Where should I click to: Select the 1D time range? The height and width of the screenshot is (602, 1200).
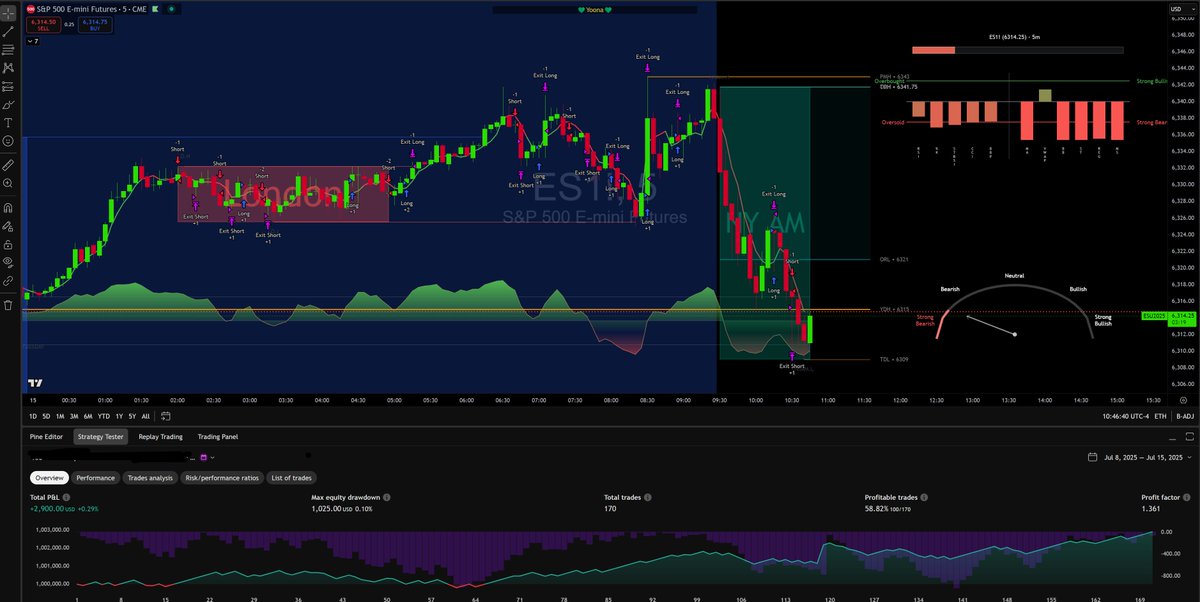tap(33, 415)
